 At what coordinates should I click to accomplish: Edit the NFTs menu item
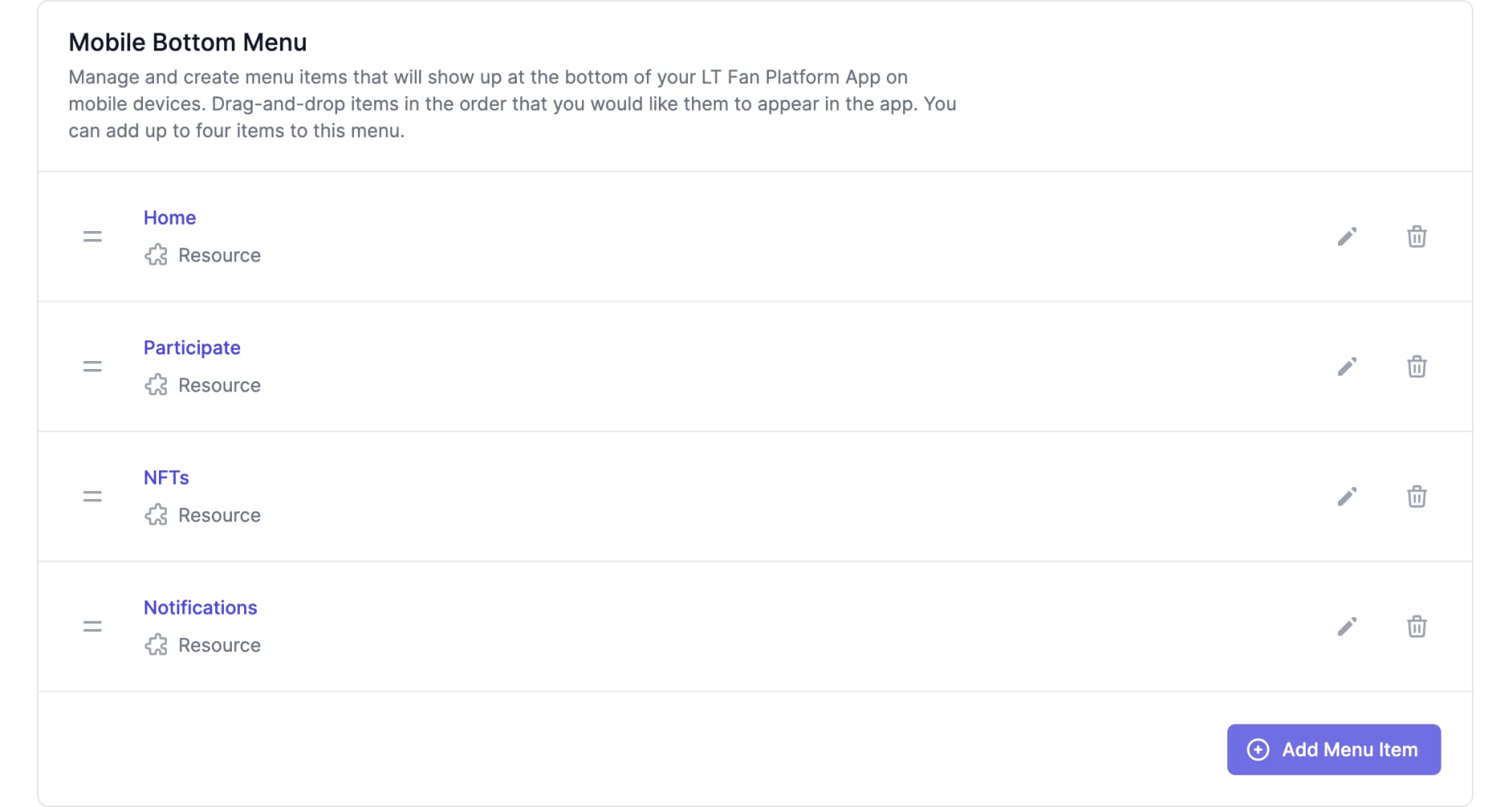pyautogui.click(x=1347, y=497)
